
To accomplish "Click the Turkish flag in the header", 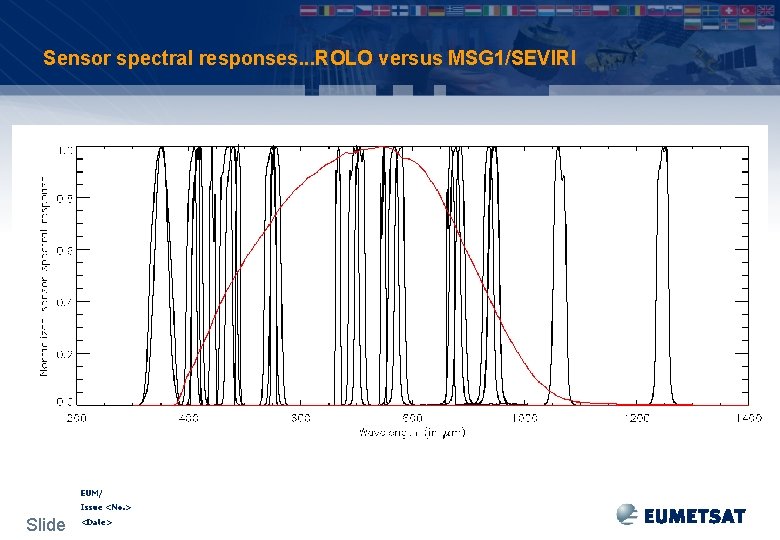I will [747, 10].
